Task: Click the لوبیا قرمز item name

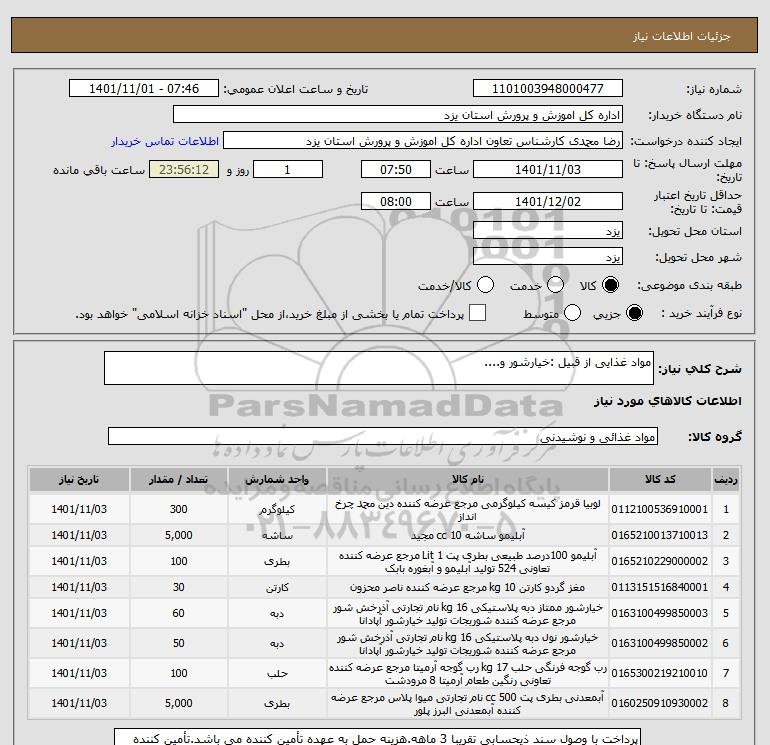Action: (x=468, y=510)
